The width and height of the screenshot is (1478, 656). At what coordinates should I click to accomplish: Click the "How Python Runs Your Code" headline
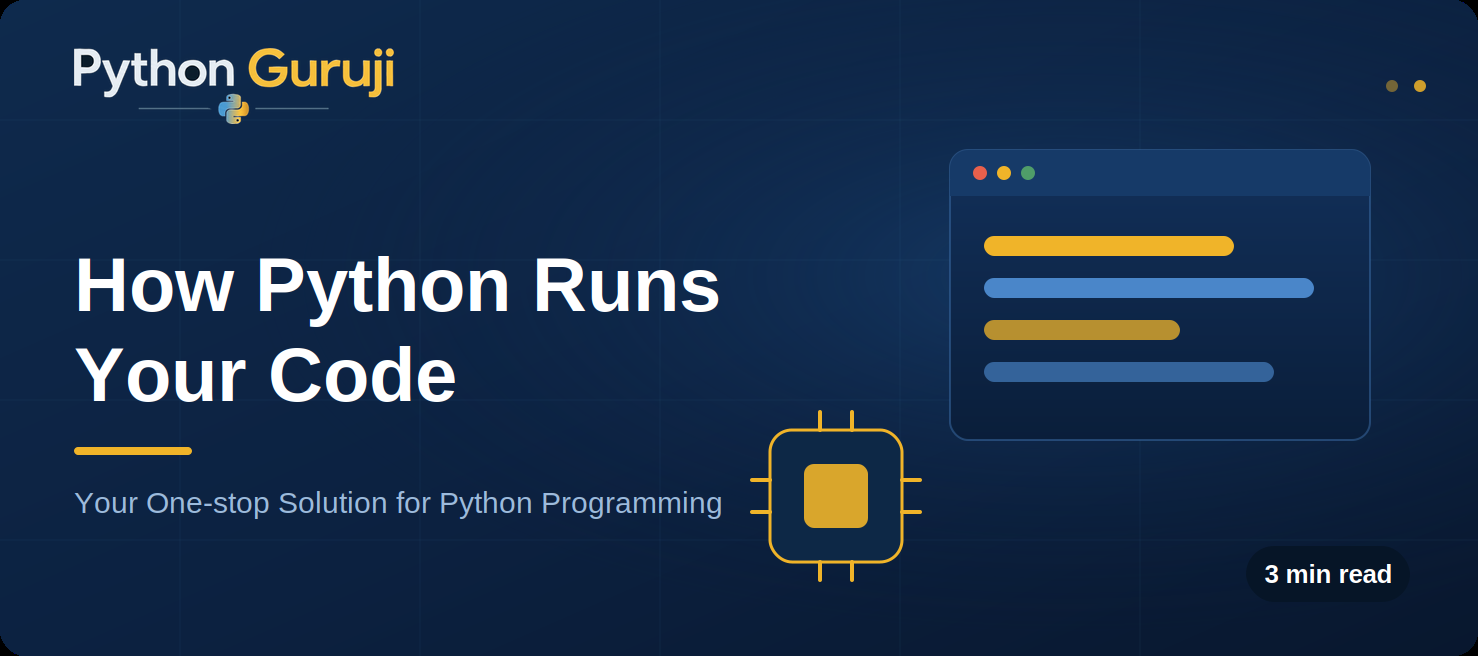pyautogui.click(x=398, y=330)
